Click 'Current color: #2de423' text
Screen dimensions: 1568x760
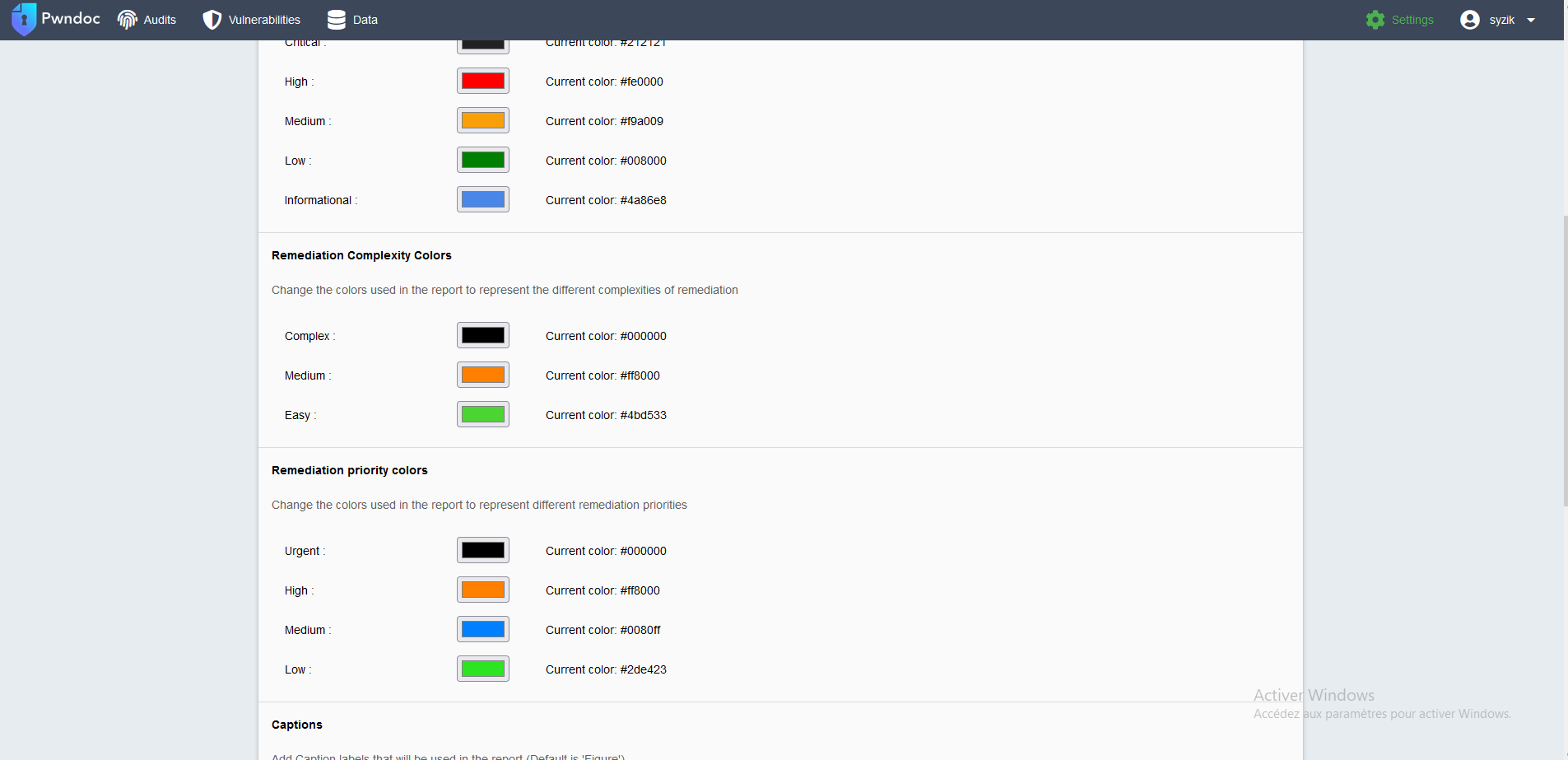click(606, 669)
